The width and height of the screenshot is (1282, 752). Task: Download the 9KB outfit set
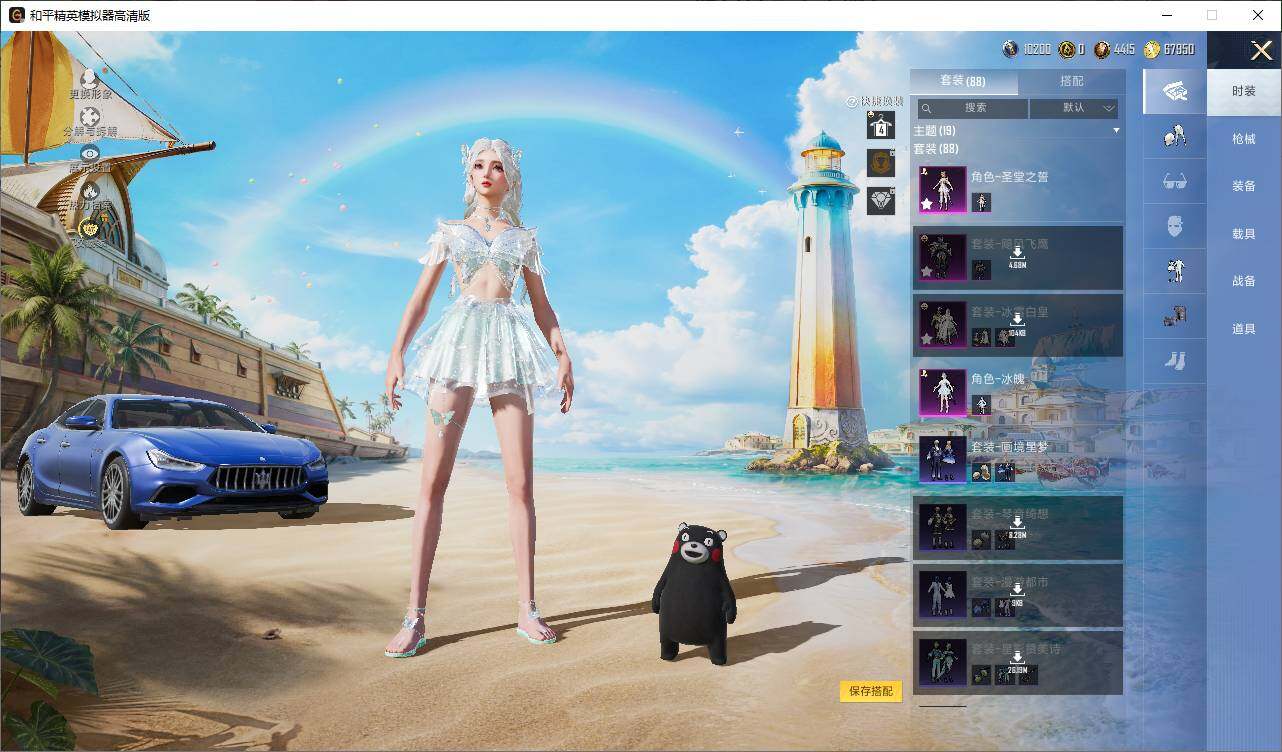click(x=1017, y=595)
